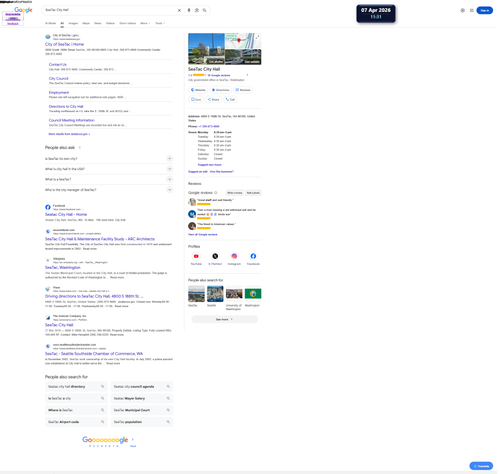Switch to Maps tab

click(x=86, y=23)
